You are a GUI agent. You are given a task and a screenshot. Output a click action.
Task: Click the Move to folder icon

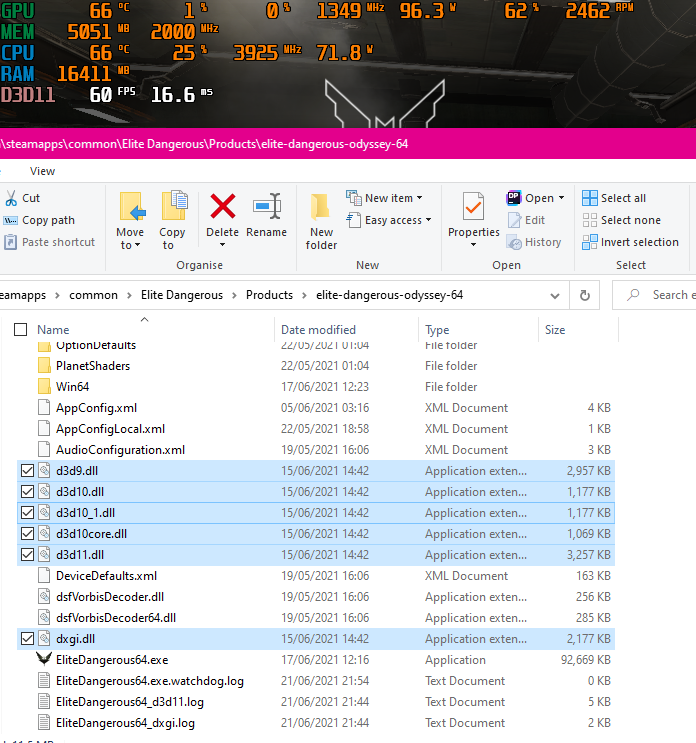point(131,207)
